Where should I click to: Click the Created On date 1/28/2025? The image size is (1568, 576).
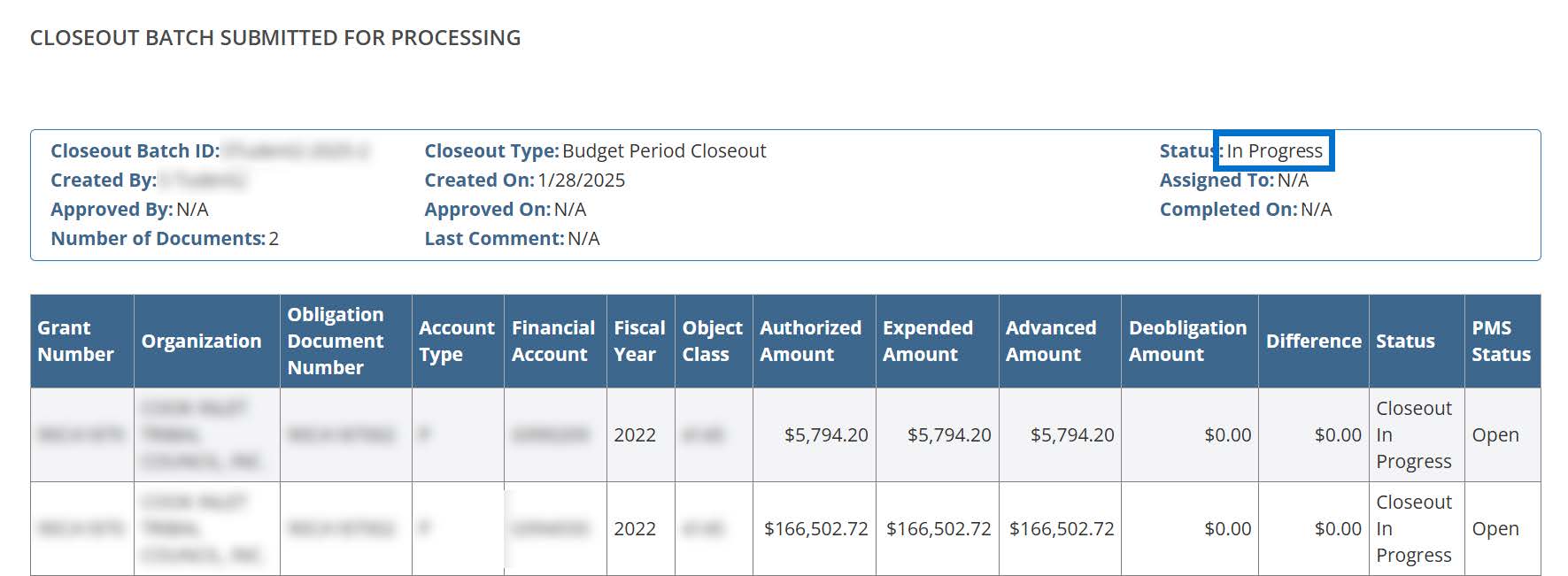(581, 180)
